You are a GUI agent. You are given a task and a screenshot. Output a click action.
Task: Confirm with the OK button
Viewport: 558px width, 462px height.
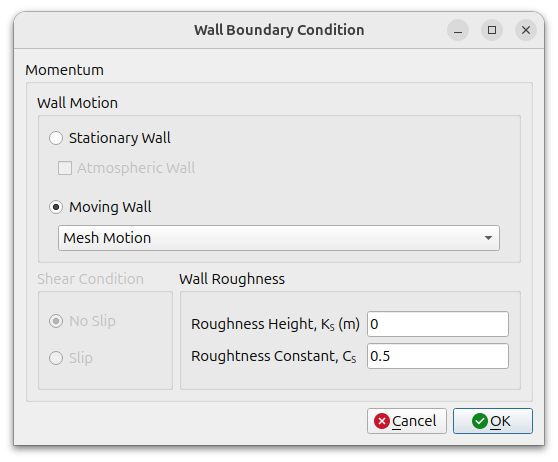493,421
